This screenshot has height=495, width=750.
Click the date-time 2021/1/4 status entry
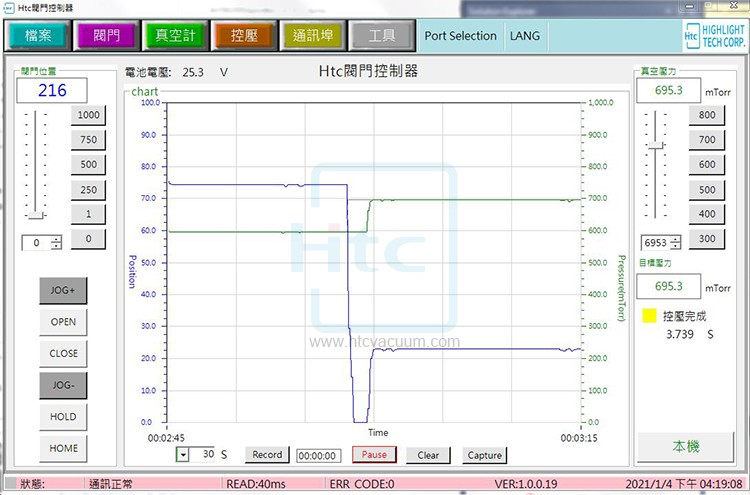[684, 484]
